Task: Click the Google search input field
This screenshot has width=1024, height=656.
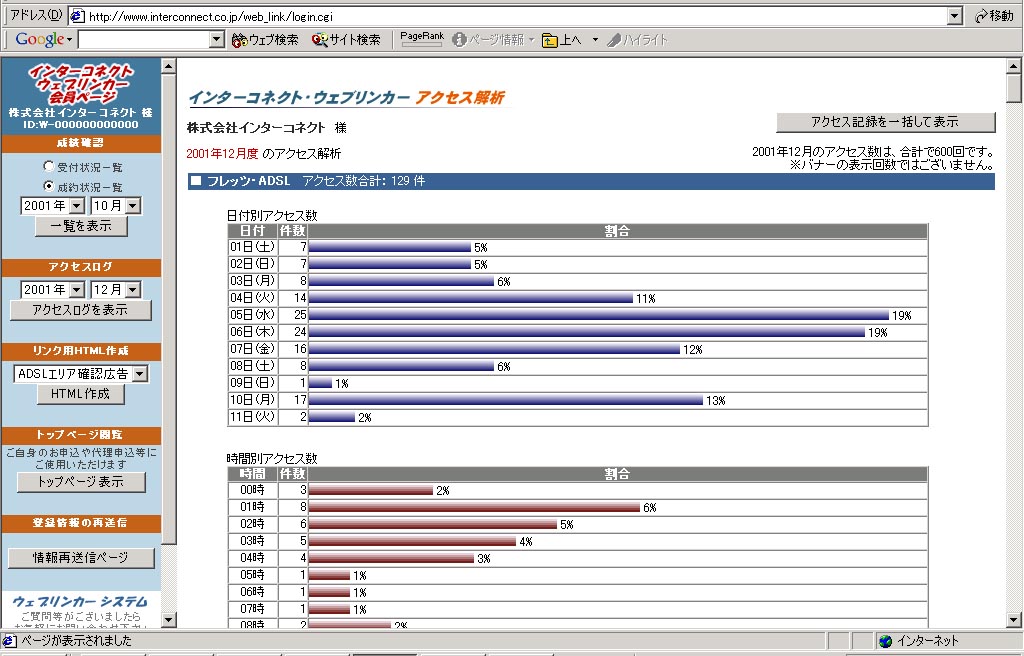Action: (x=144, y=40)
